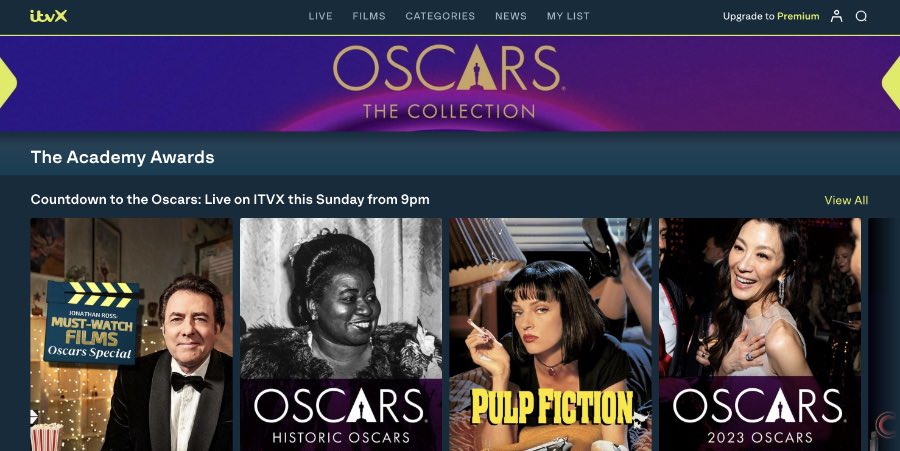Click Upgrade to Premium

pos(771,16)
